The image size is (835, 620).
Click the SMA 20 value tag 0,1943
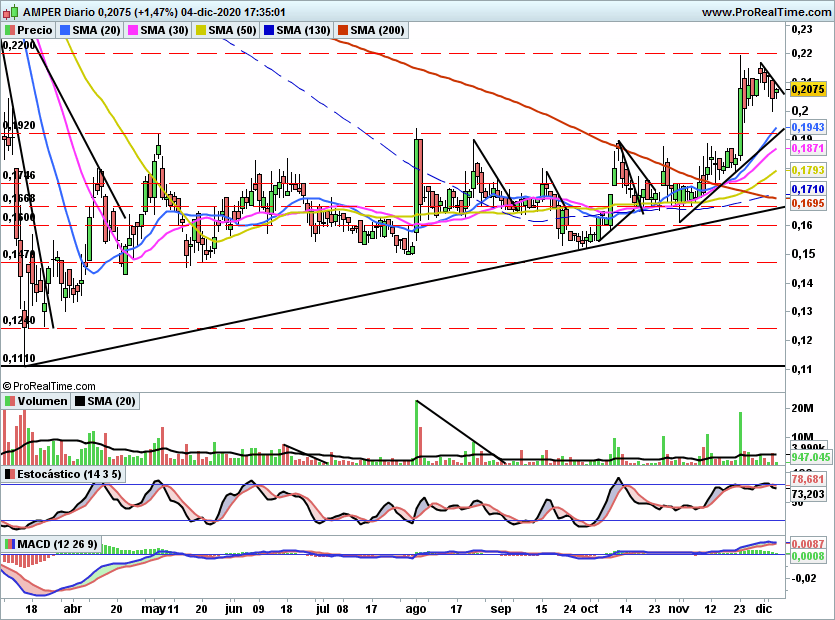click(x=808, y=127)
